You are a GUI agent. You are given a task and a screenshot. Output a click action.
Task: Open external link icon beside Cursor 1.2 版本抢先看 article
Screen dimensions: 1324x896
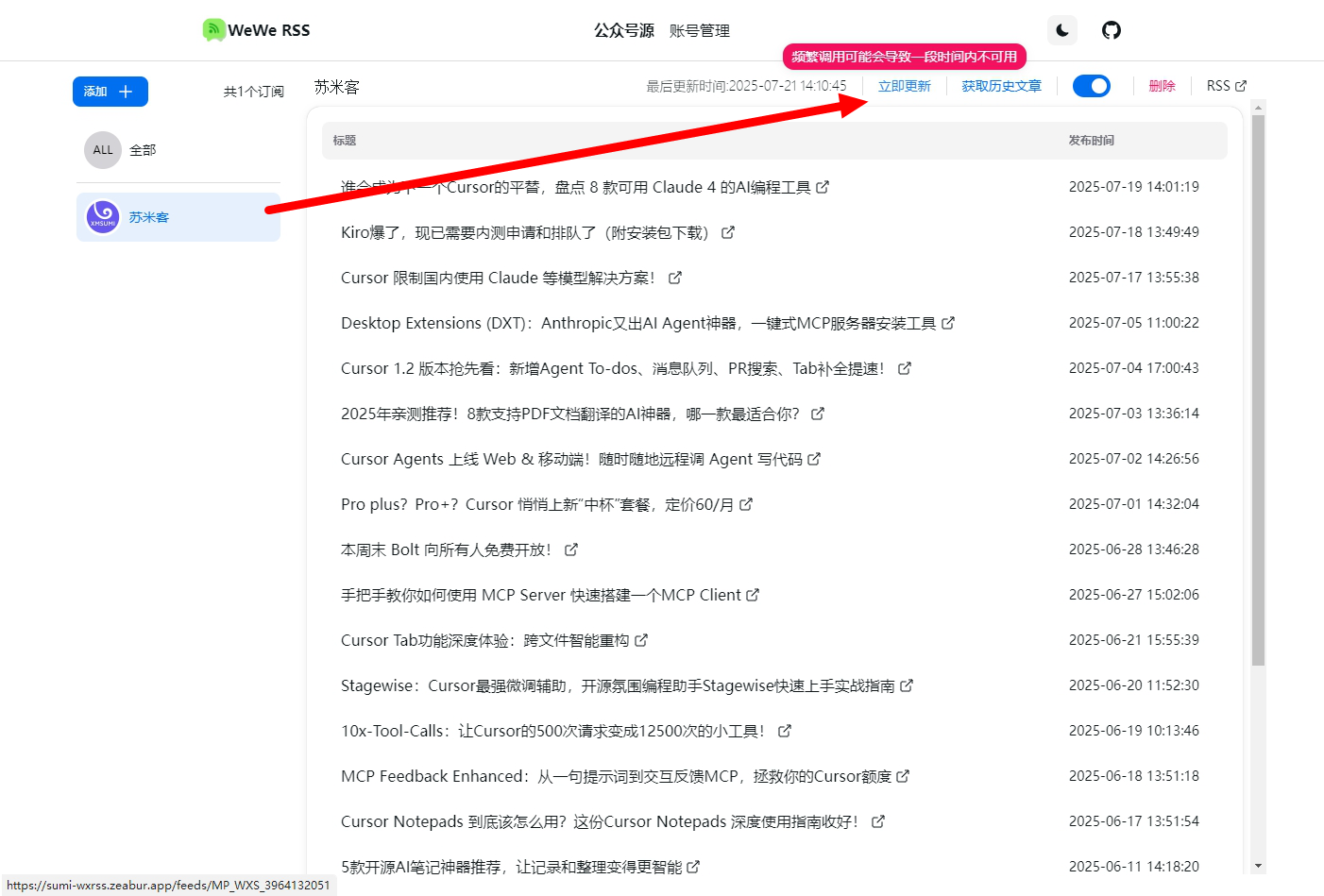click(x=905, y=368)
